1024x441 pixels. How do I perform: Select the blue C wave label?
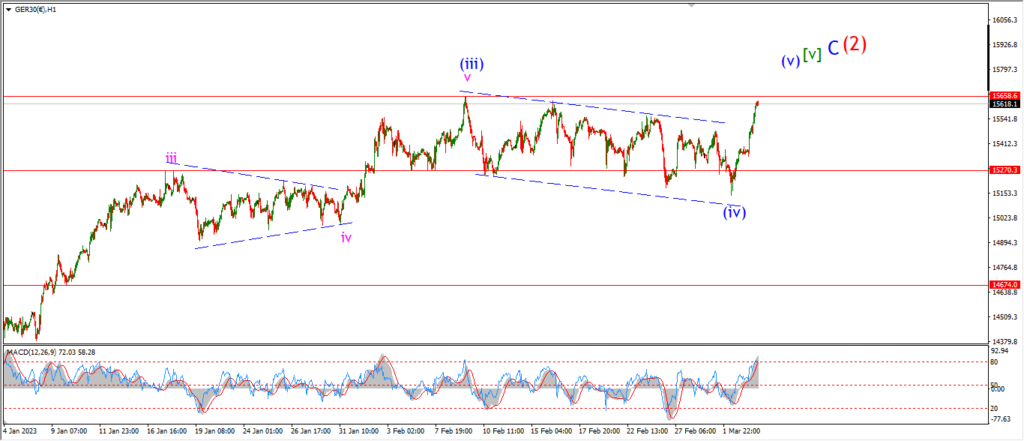(x=833, y=48)
